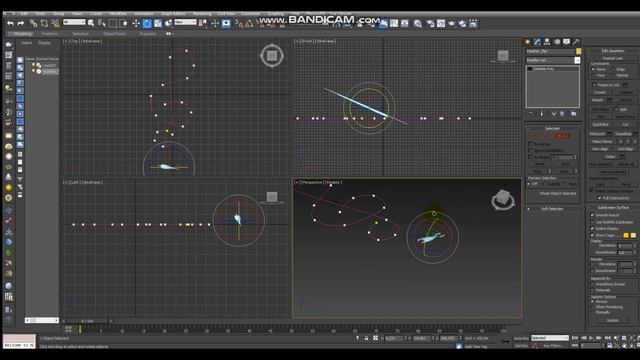Activate the Select and Move tool

136,23
